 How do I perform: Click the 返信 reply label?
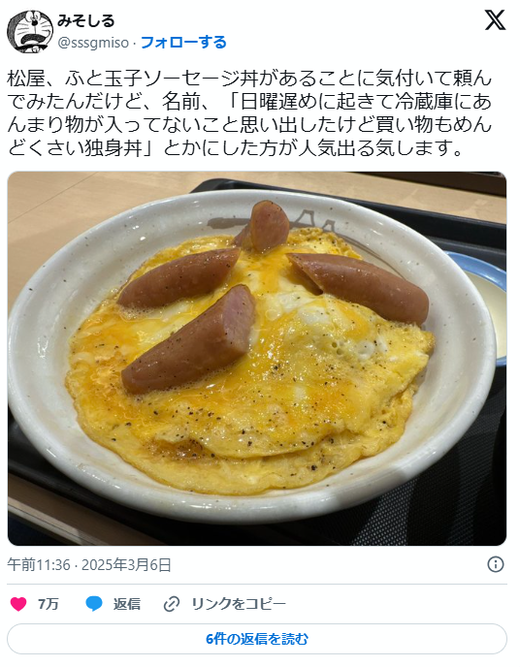126,604
